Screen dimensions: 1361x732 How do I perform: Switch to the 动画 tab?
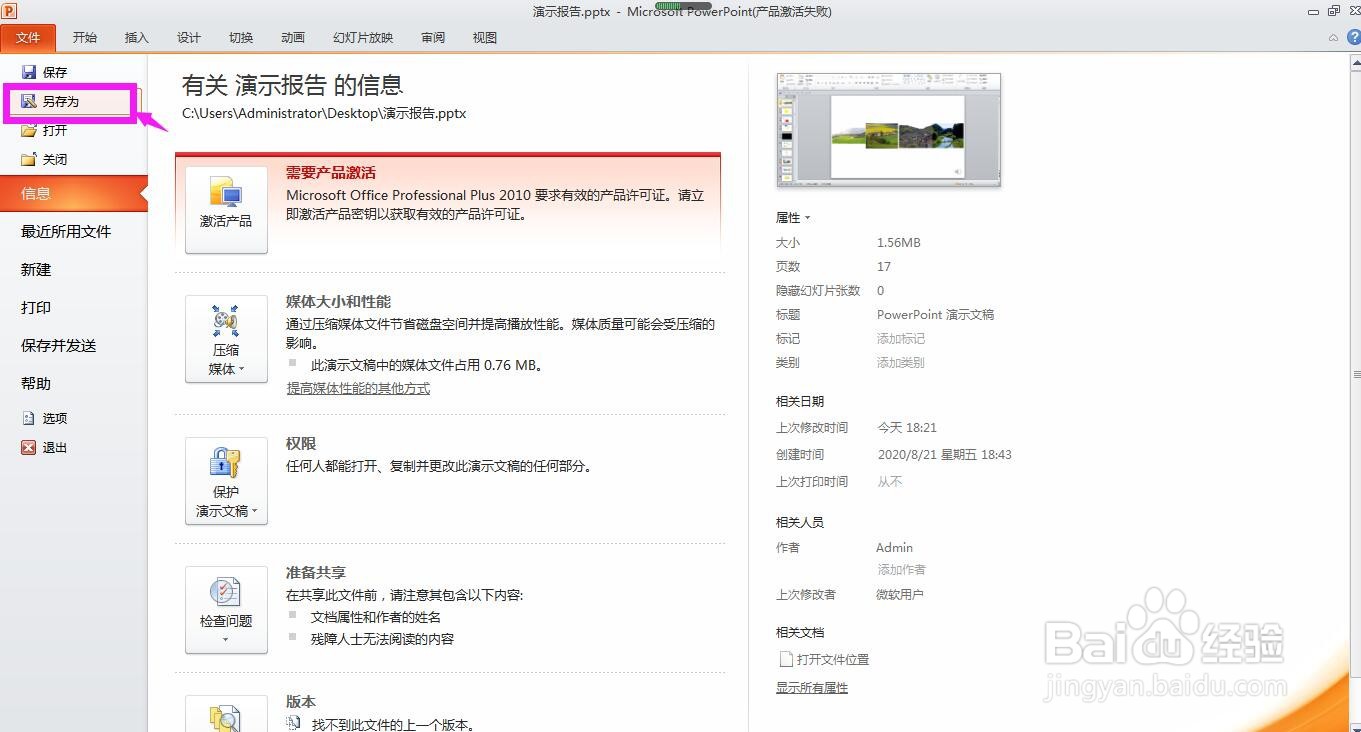[293, 38]
